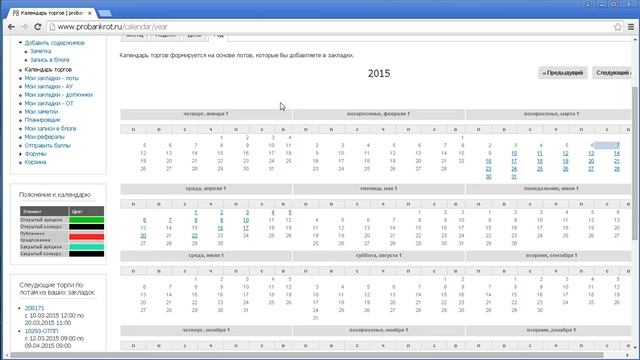Open Мои закладки - АУ

49,87
